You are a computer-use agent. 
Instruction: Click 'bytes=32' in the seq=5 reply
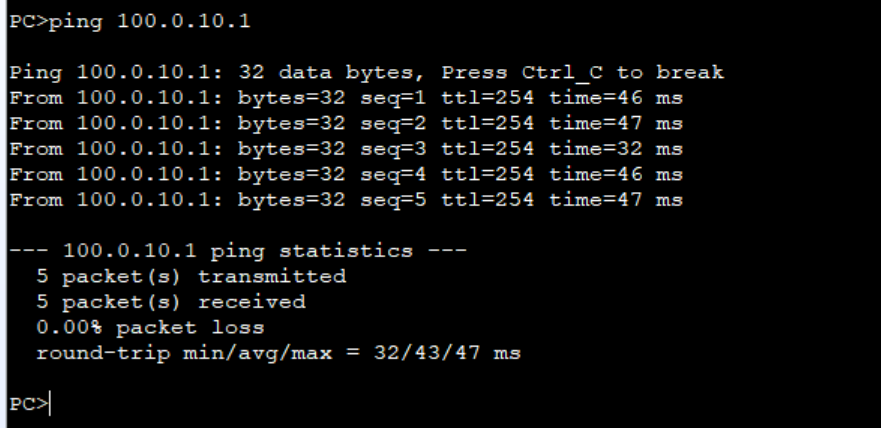click(292, 201)
